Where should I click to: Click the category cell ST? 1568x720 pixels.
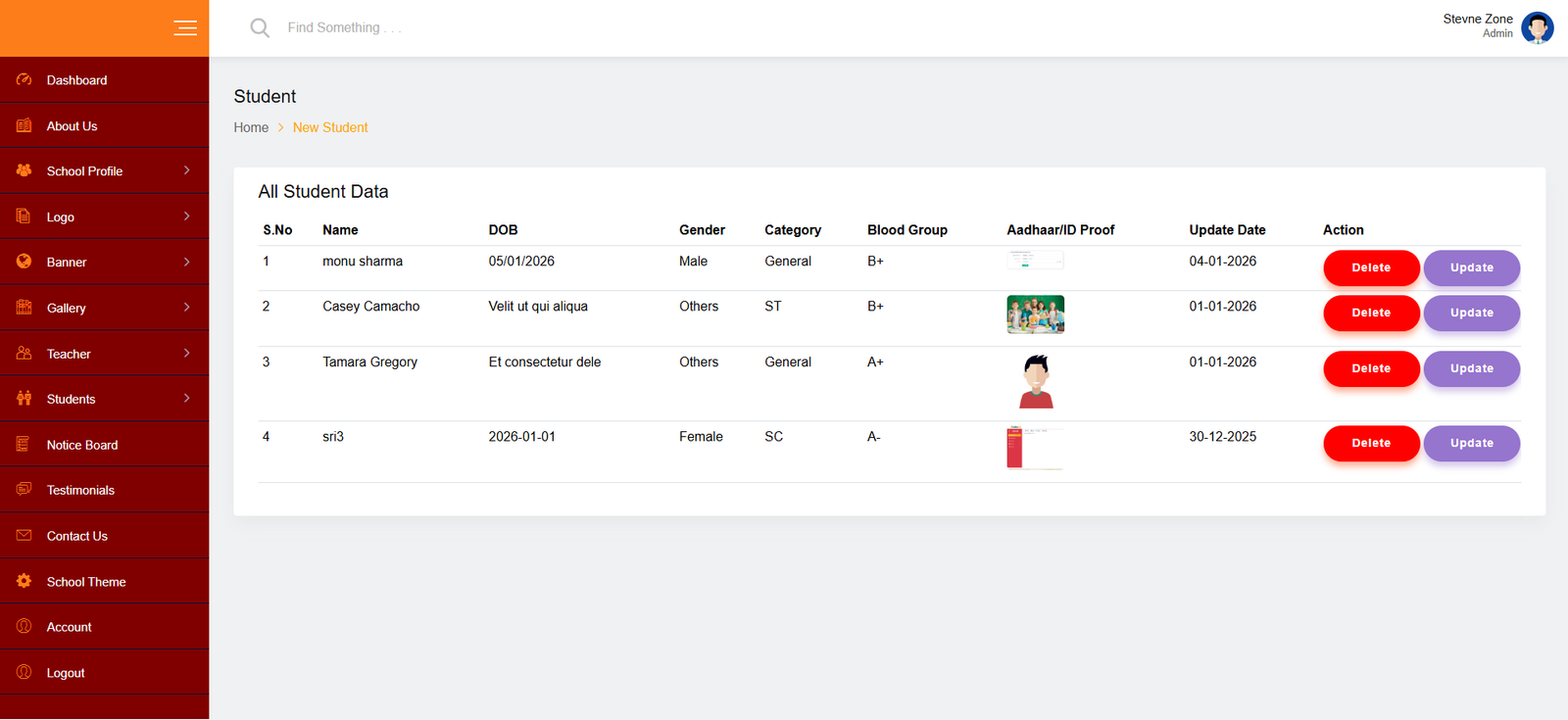click(x=773, y=307)
